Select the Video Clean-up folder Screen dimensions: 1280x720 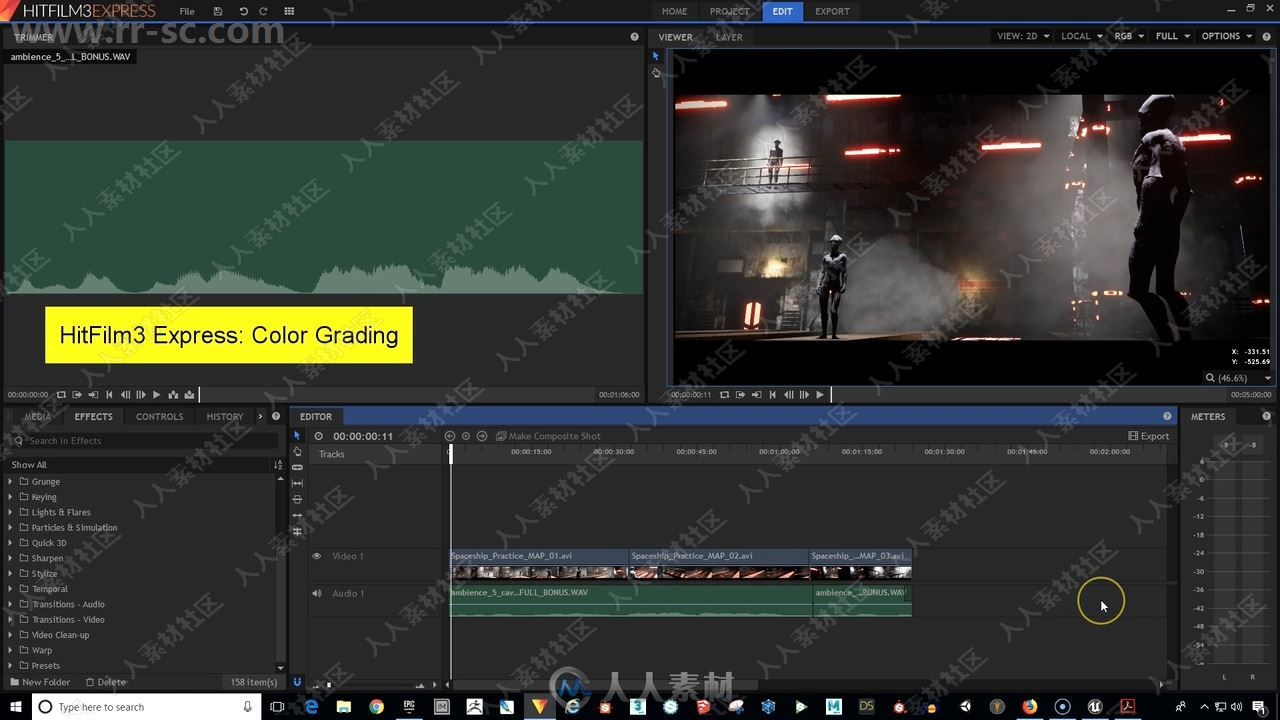(x=60, y=635)
